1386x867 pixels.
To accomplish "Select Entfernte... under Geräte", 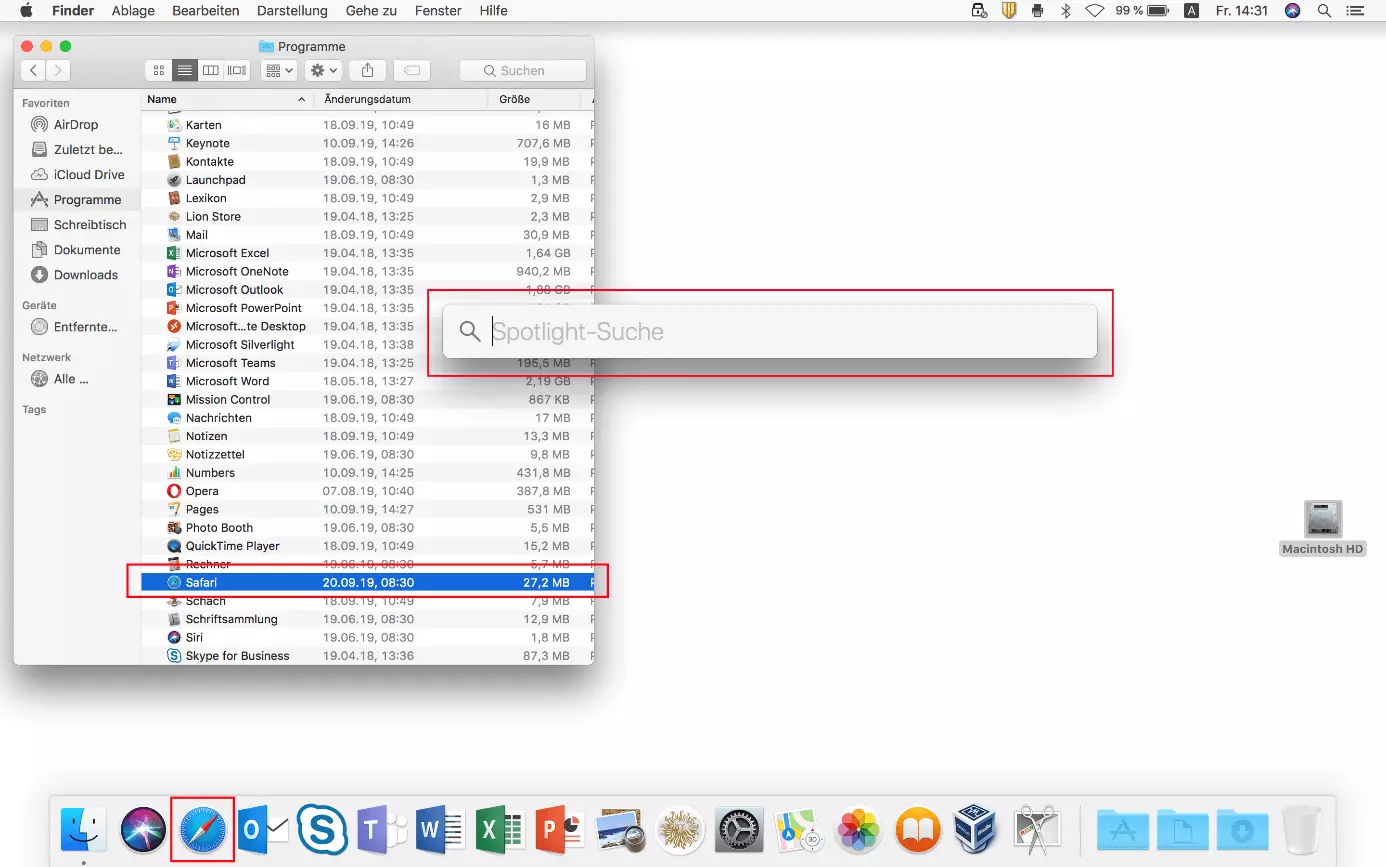I will tap(76, 326).
